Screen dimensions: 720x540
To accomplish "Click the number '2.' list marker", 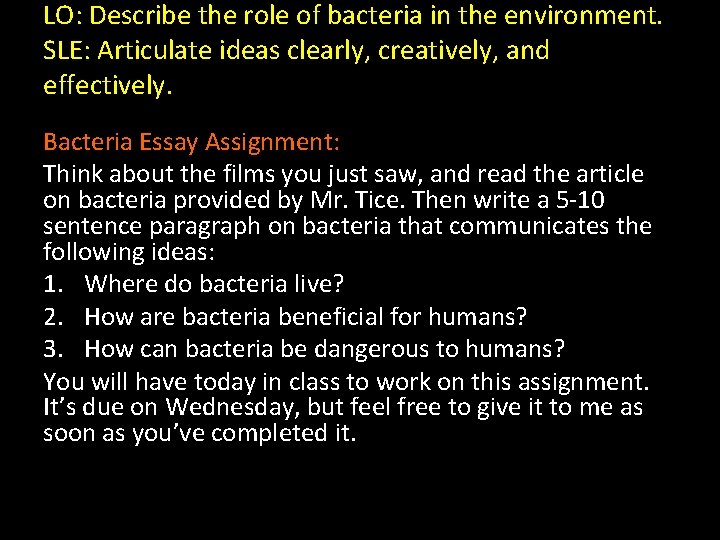I will 56,318.
